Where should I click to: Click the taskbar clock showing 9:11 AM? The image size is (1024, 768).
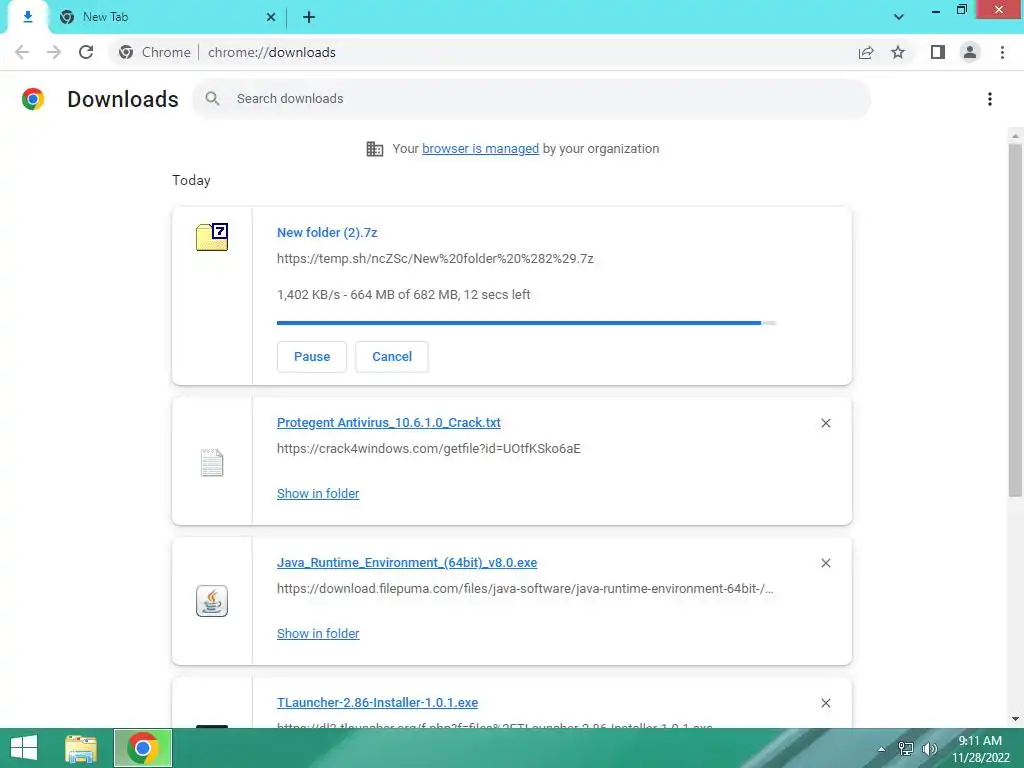(x=980, y=748)
